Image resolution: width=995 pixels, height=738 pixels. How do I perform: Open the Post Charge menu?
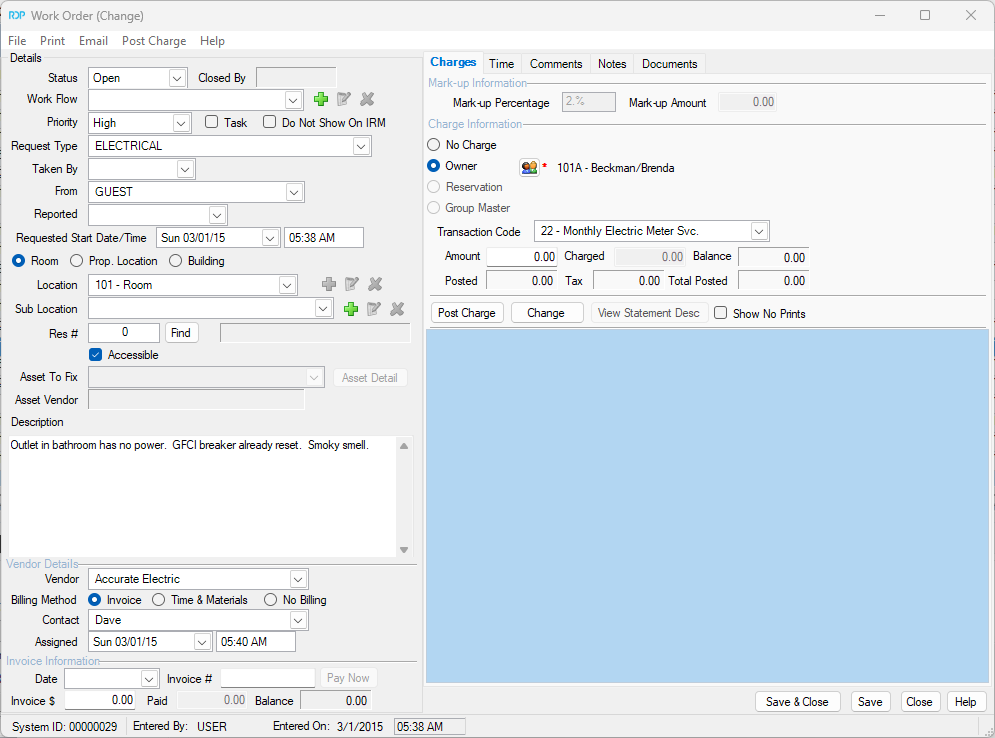(154, 41)
